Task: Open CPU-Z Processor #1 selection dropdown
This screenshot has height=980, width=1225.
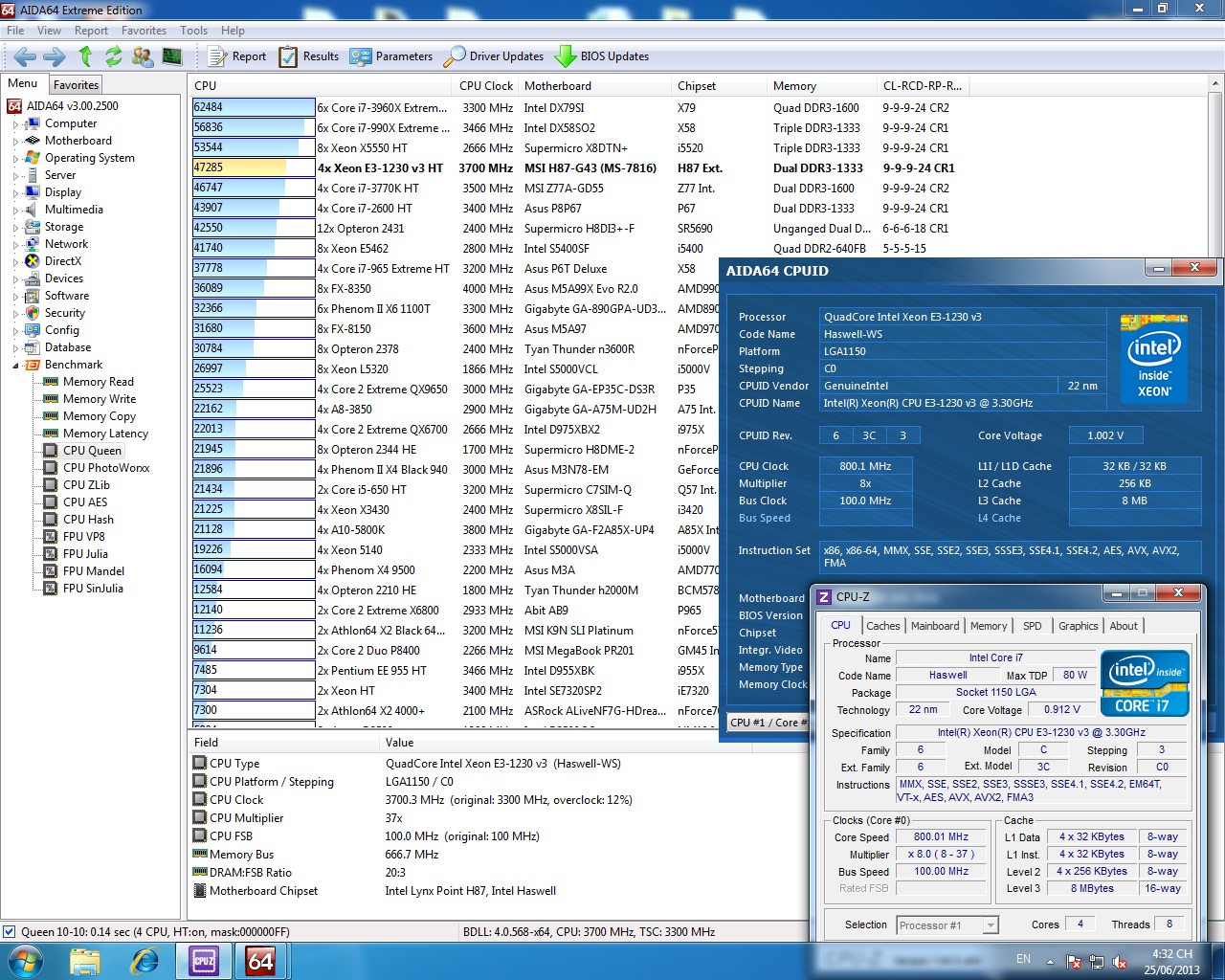Action: click(x=947, y=925)
